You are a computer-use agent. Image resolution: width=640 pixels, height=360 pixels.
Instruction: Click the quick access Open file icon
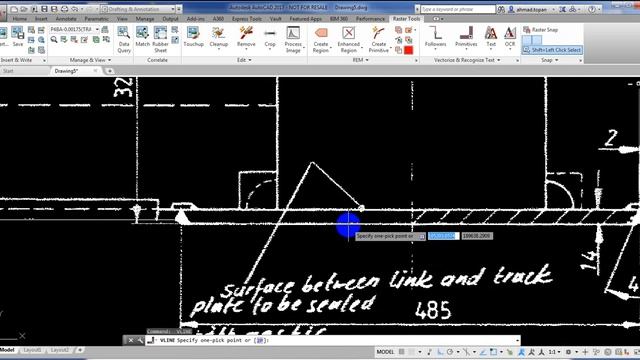(x=24, y=9)
